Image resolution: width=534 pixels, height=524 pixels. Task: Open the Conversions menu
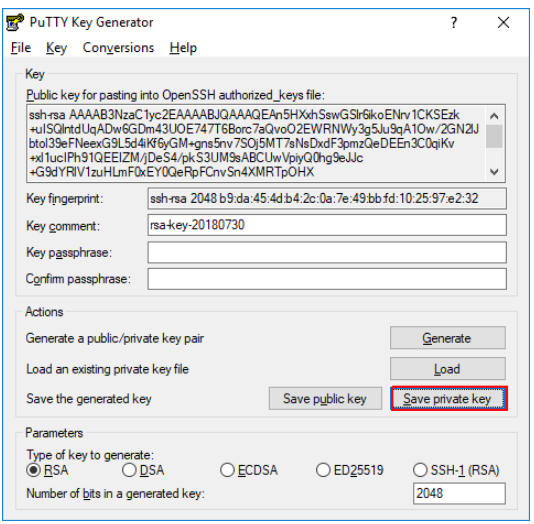click(118, 48)
